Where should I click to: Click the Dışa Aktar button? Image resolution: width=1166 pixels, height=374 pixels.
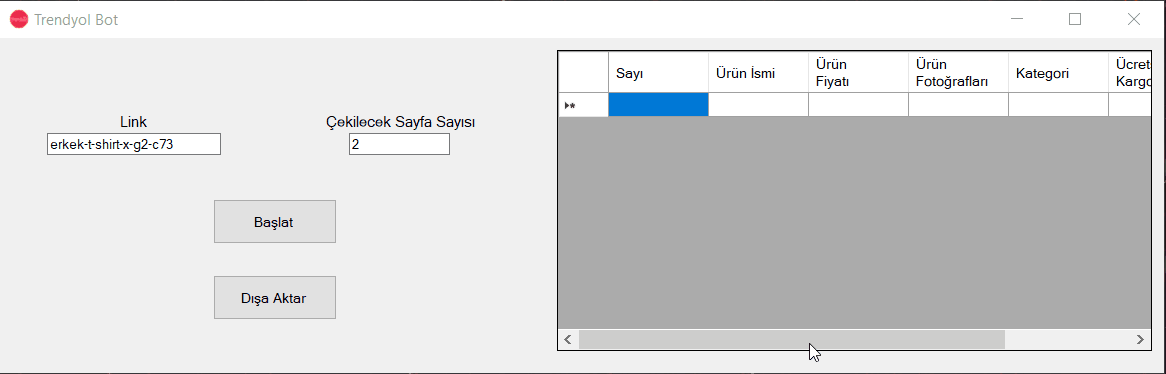pos(274,297)
